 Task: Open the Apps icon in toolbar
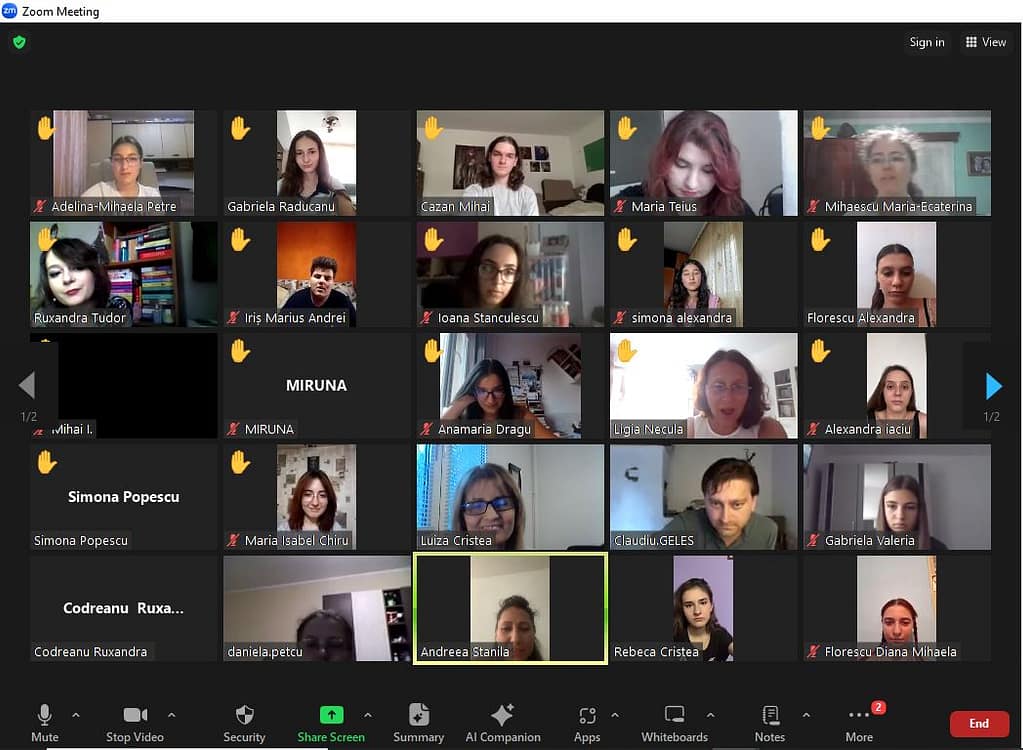587,715
